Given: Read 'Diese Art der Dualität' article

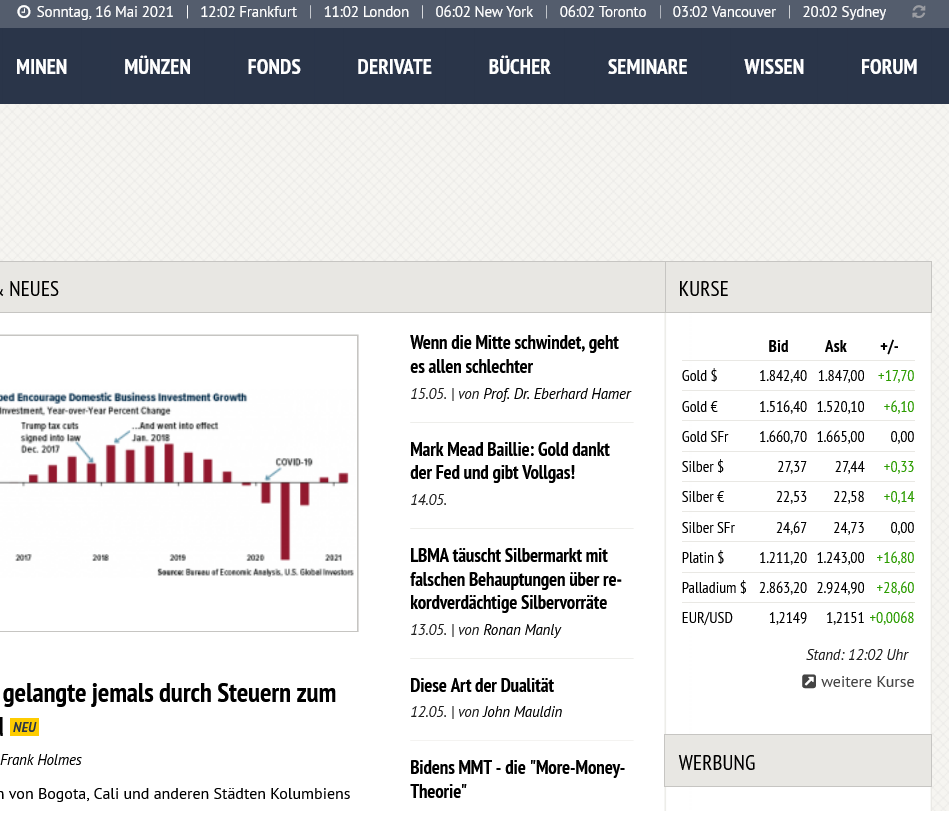Looking at the screenshot, I should [481, 685].
